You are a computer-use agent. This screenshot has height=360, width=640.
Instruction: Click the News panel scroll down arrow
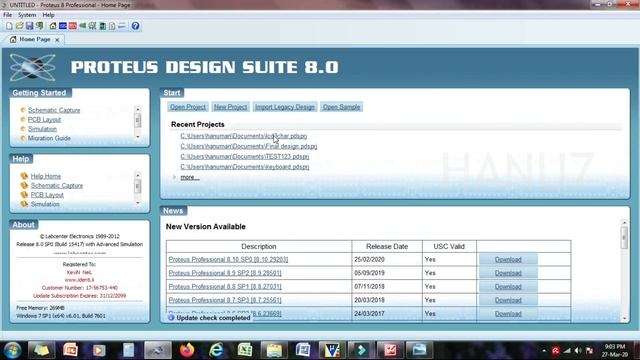pyautogui.click(x=624, y=318)
